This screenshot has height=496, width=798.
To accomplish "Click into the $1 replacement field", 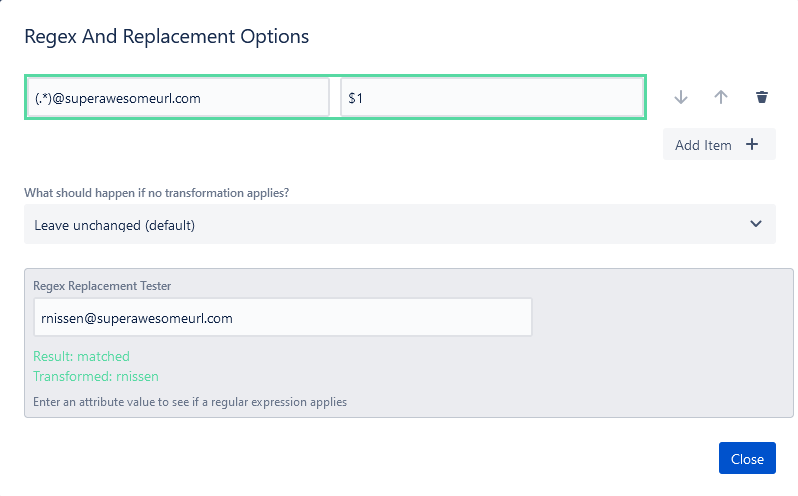I will [x=490, y=97].
